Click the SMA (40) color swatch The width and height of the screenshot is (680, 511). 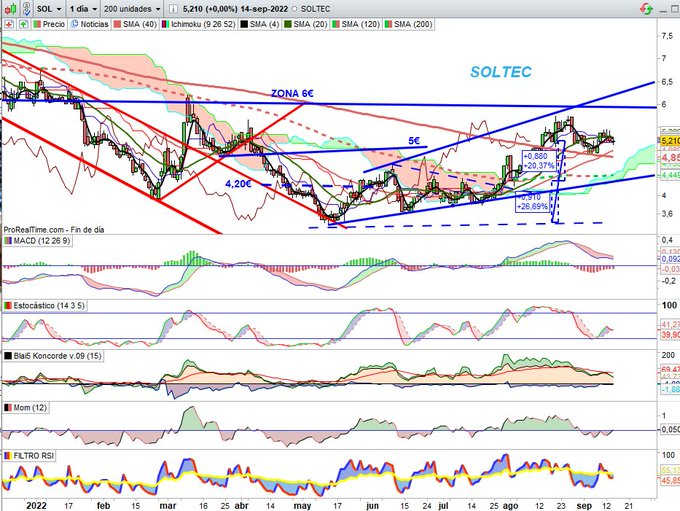[117, 24]
